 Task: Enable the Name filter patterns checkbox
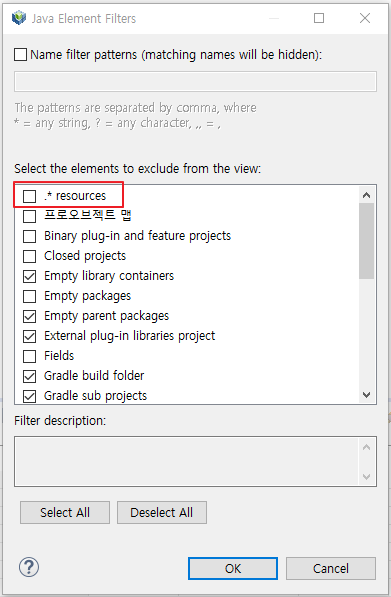tap(21, 54)
